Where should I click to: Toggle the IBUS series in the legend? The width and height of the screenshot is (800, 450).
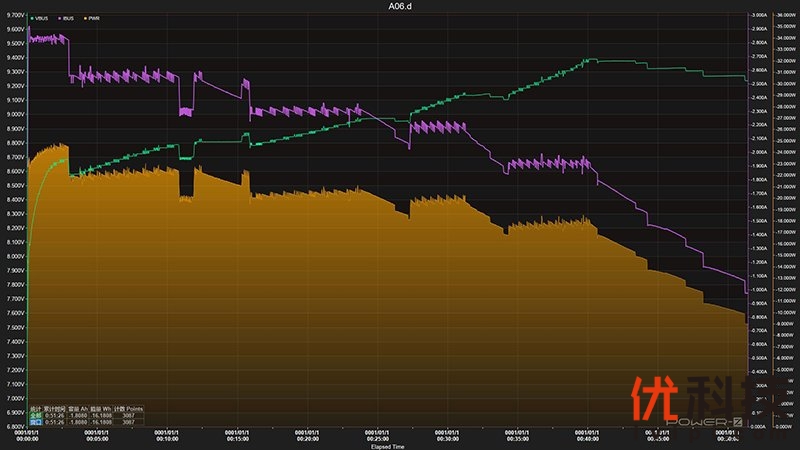(x=69, y=18)
